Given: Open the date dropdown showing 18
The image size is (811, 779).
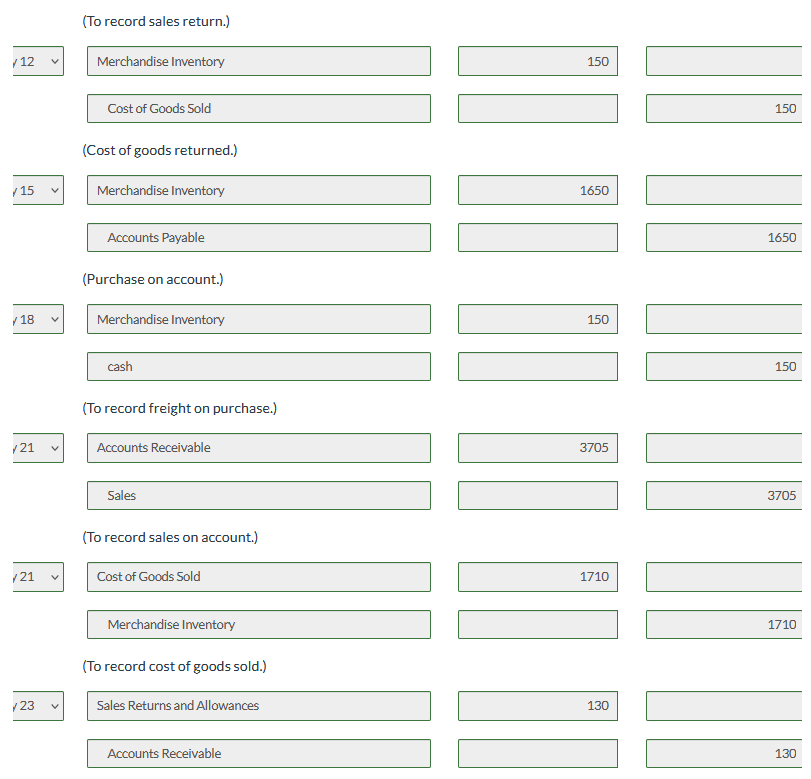Looking at the screenshot, I should pos(36,319).
